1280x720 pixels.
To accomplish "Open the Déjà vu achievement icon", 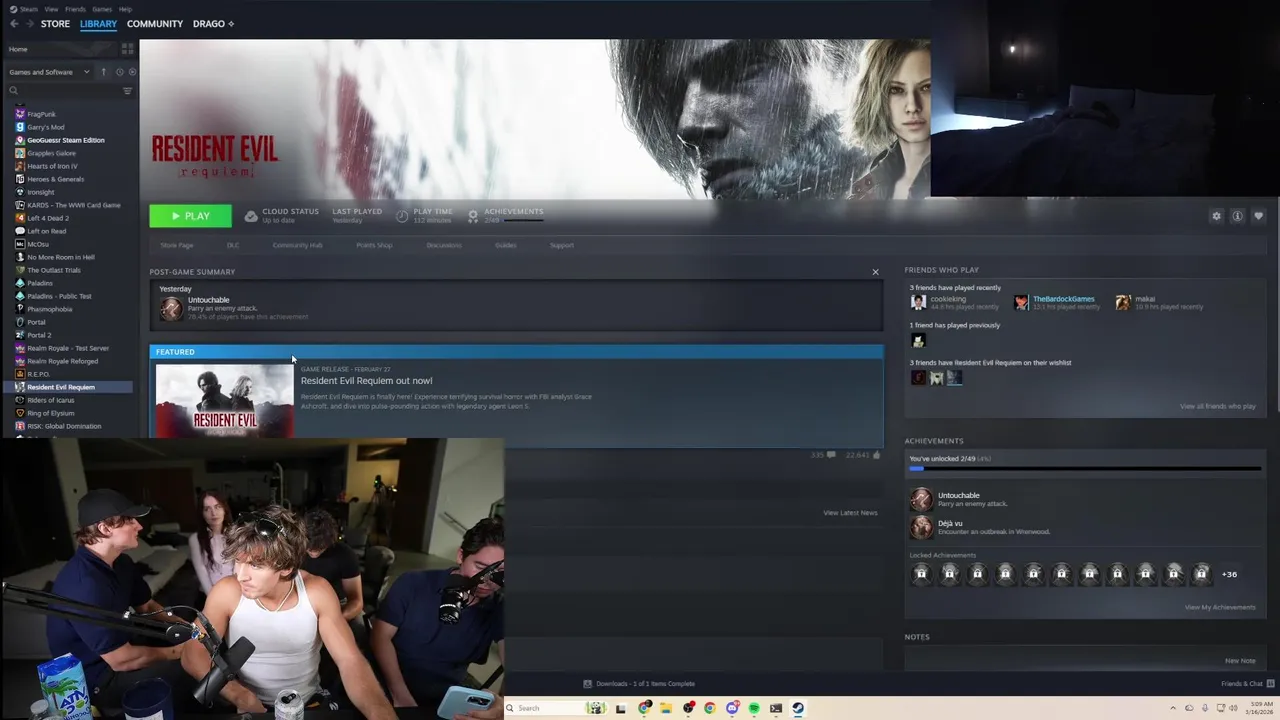I will tap(921, 527).
